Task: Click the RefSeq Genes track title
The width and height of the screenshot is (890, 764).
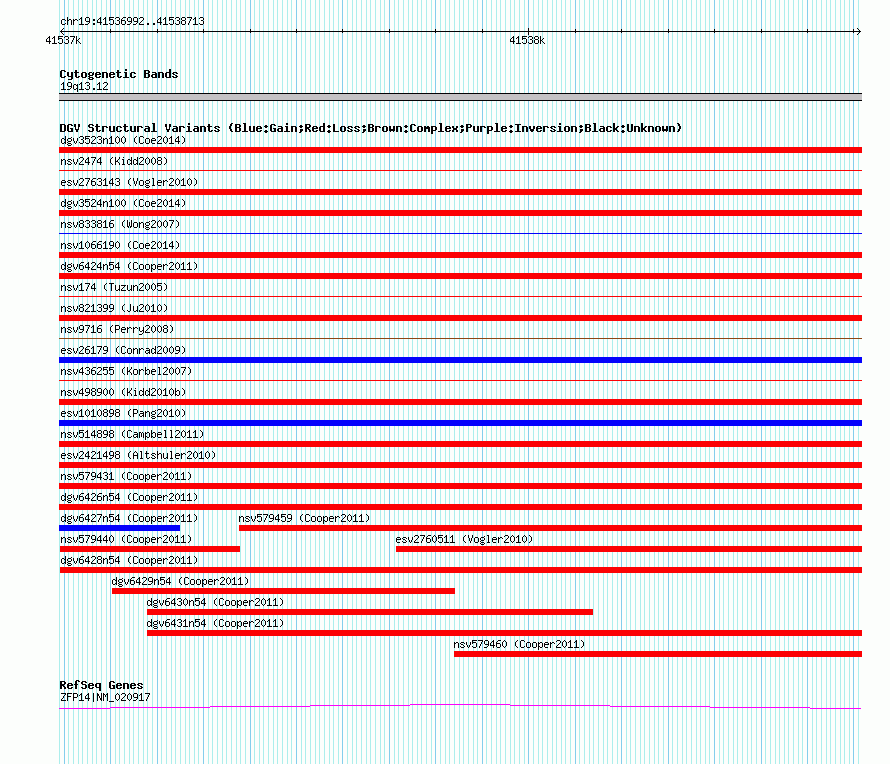Action: 101,685
